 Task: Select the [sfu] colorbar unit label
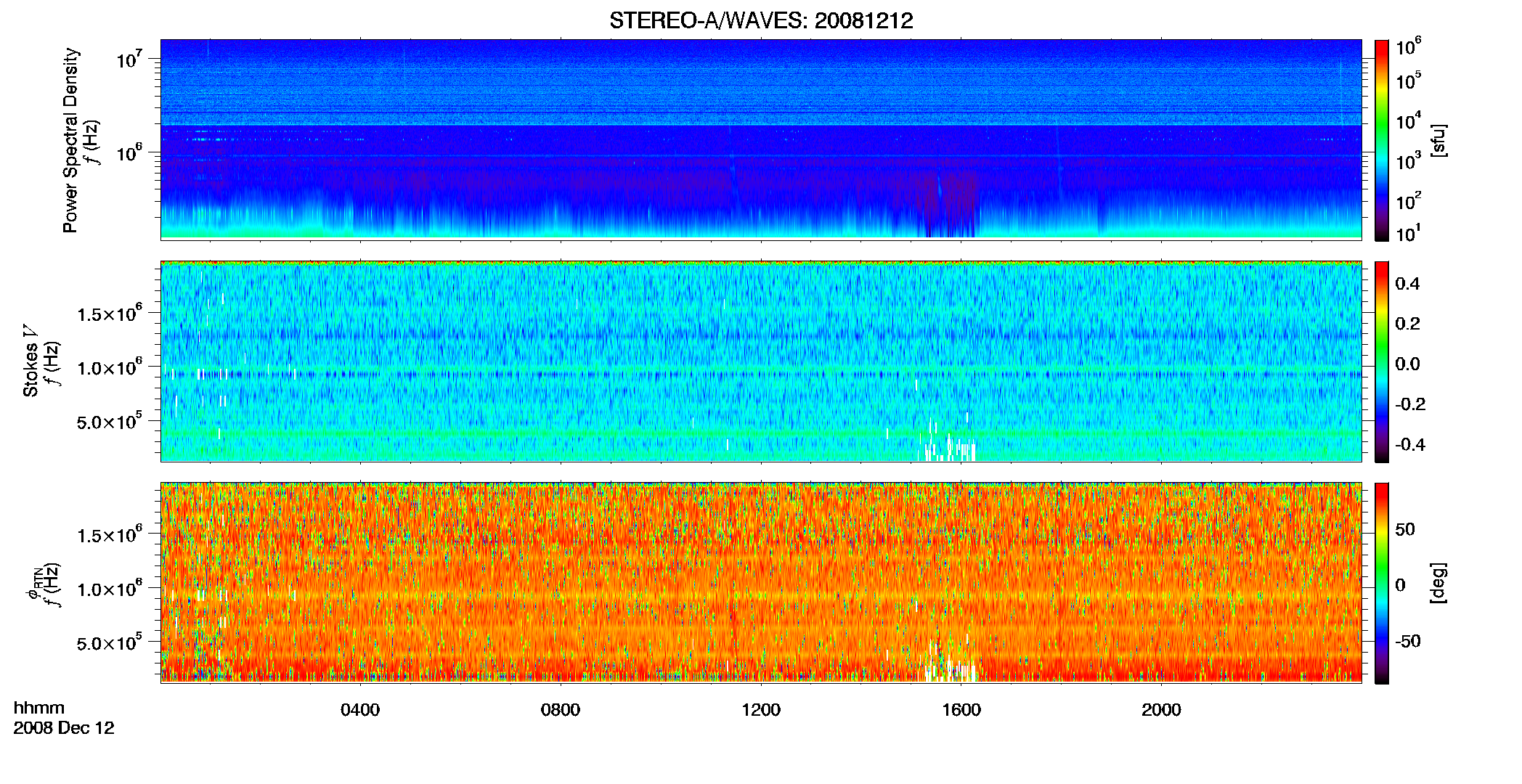[x=1438, y=140]
